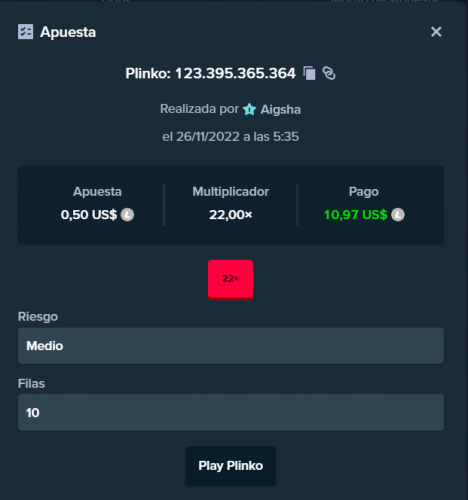Click the Apuesta dialog title

(68, 32)
